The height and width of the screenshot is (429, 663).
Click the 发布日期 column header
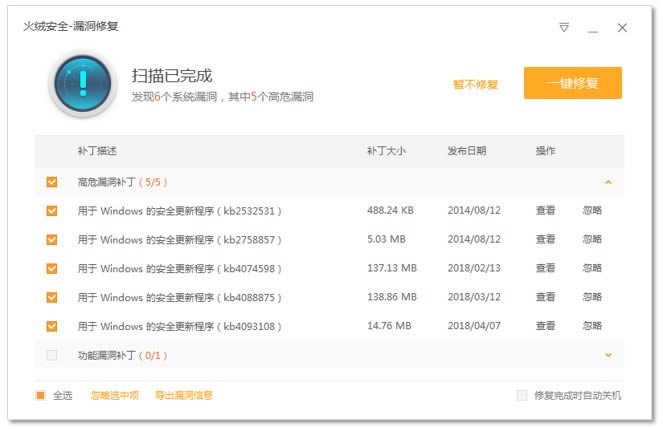[466, 151]
